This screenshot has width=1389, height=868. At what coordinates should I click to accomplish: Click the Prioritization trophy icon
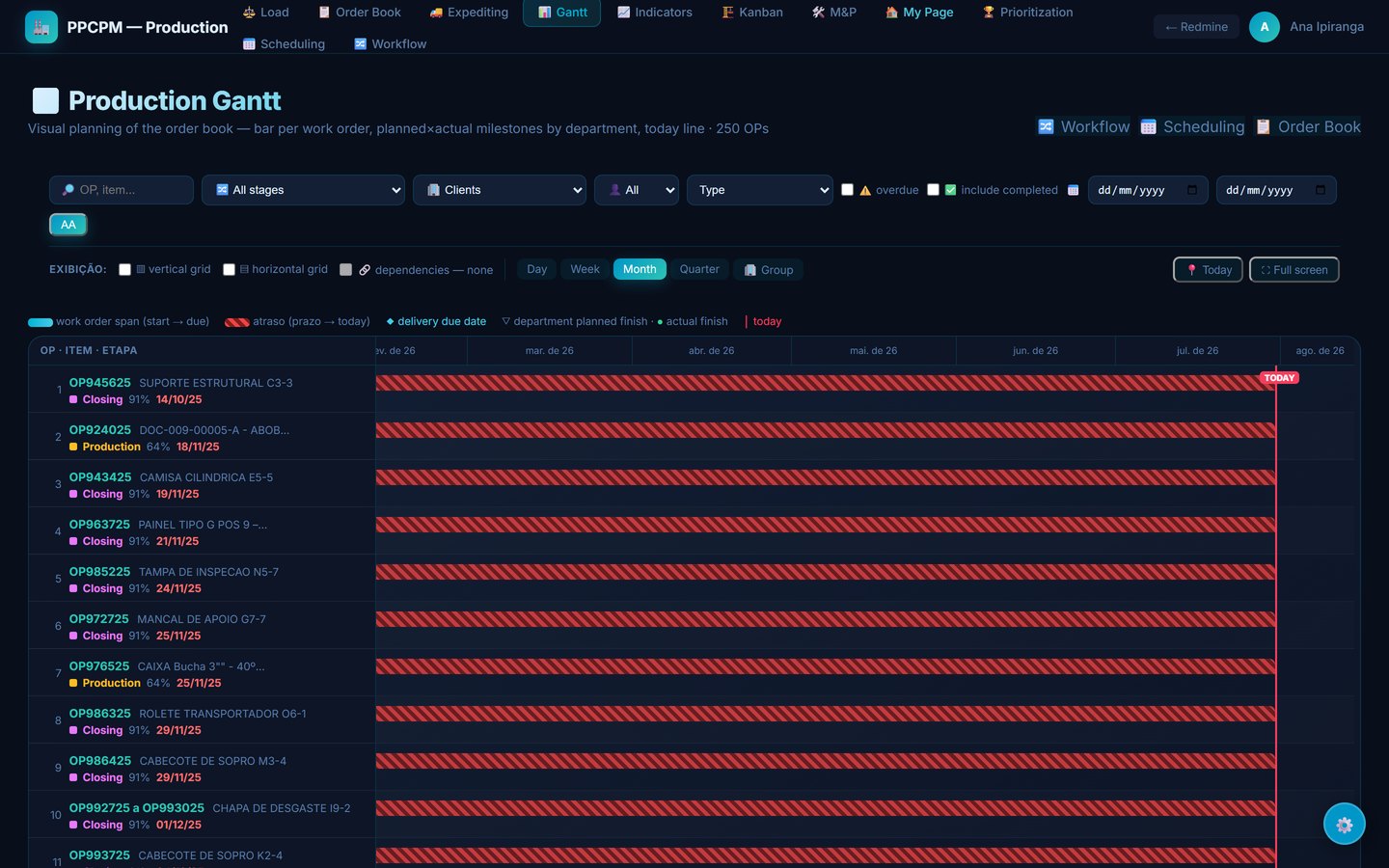(989, 13)
